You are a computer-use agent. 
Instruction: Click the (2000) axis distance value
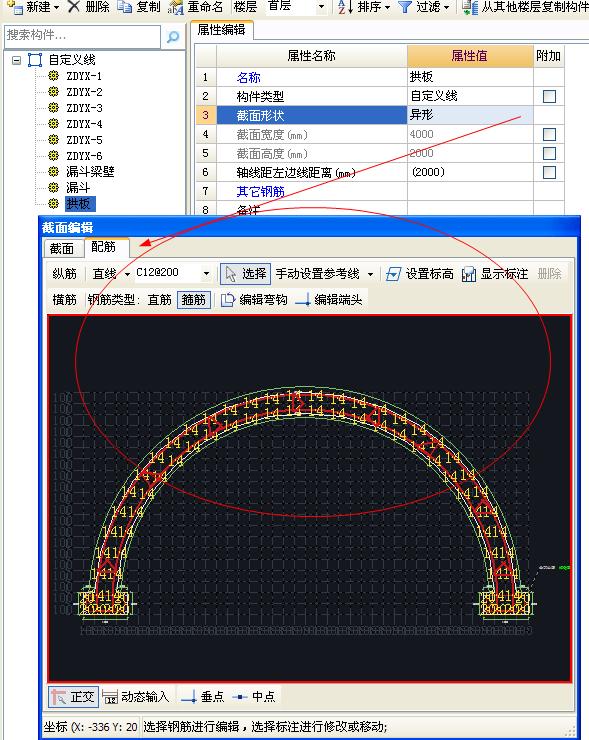click(x=428, y=172)
